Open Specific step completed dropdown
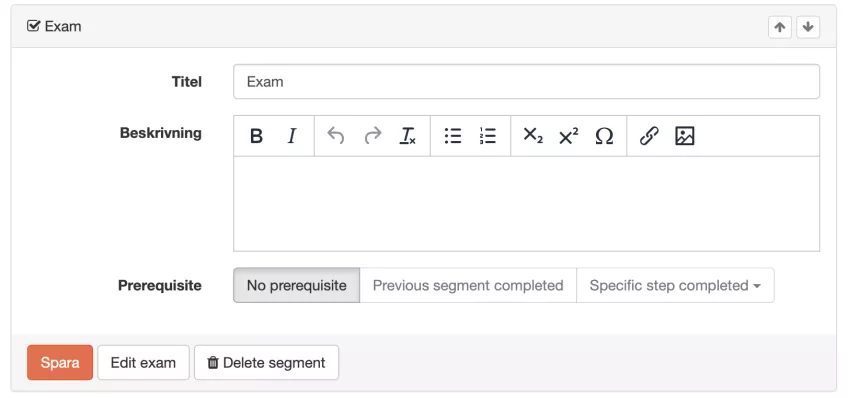The image size is (848, 398). (x=675, y=285)
